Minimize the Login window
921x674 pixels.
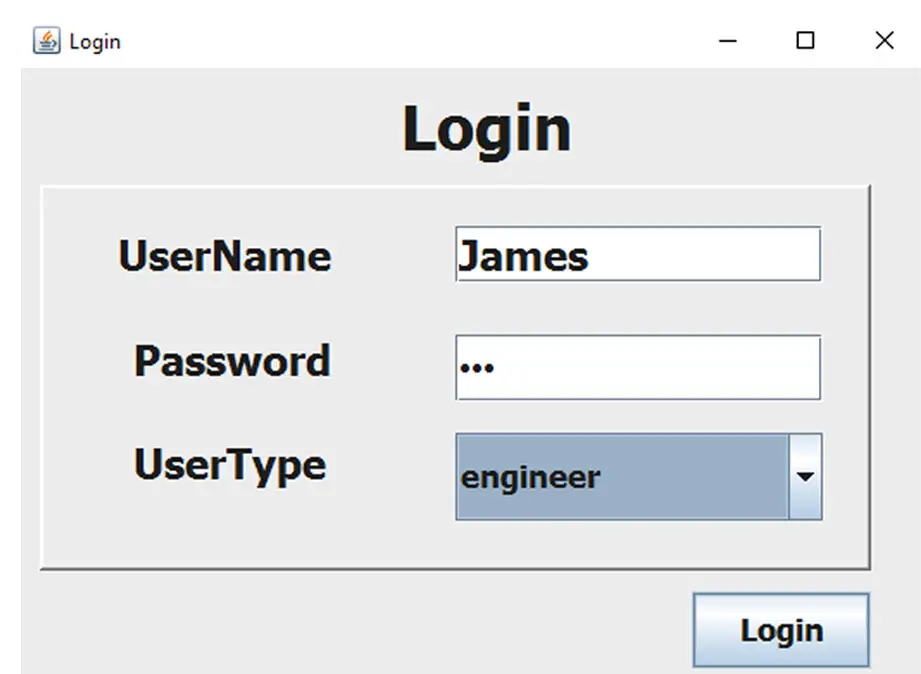(x=726, y=41)
